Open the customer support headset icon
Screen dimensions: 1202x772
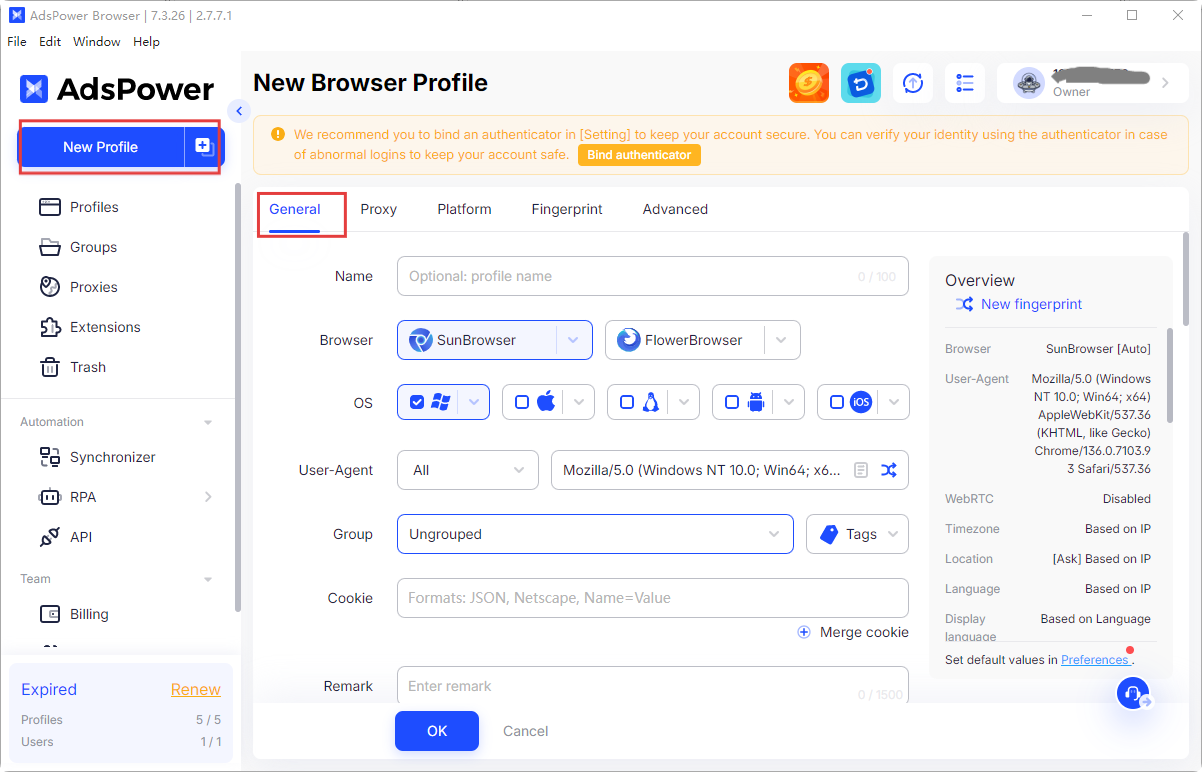pos(1133,693)
